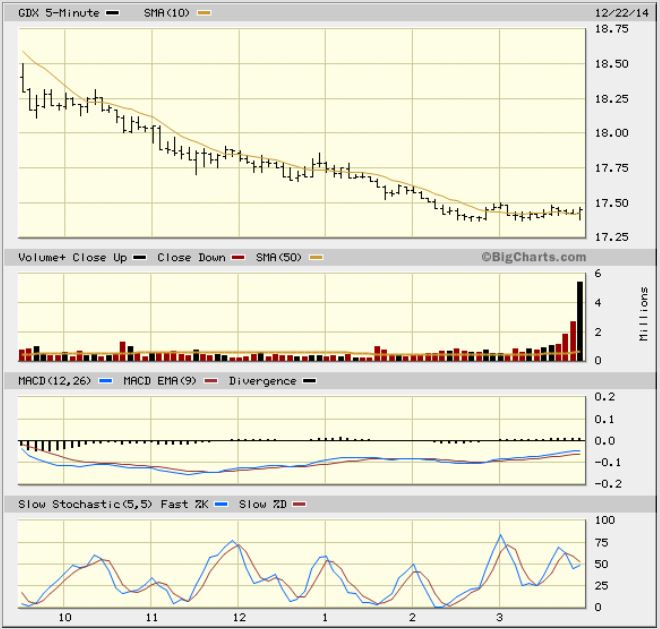Image resolution: width=660 pixels, height=629 pixels.
Task: Click the opening price bar near 18.50
Action: point(23,77)
